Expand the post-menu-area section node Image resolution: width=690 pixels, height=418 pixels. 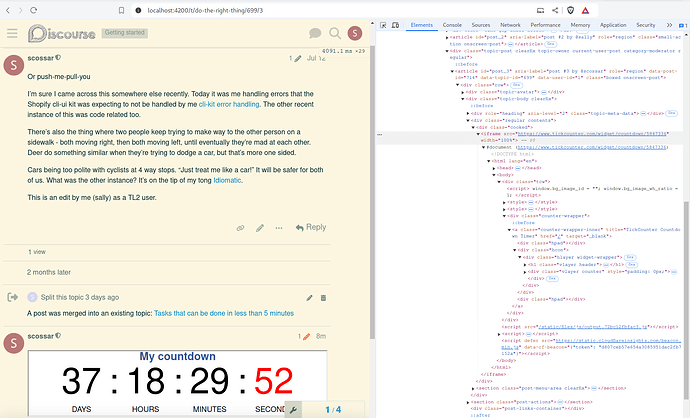tap(473, 389)
